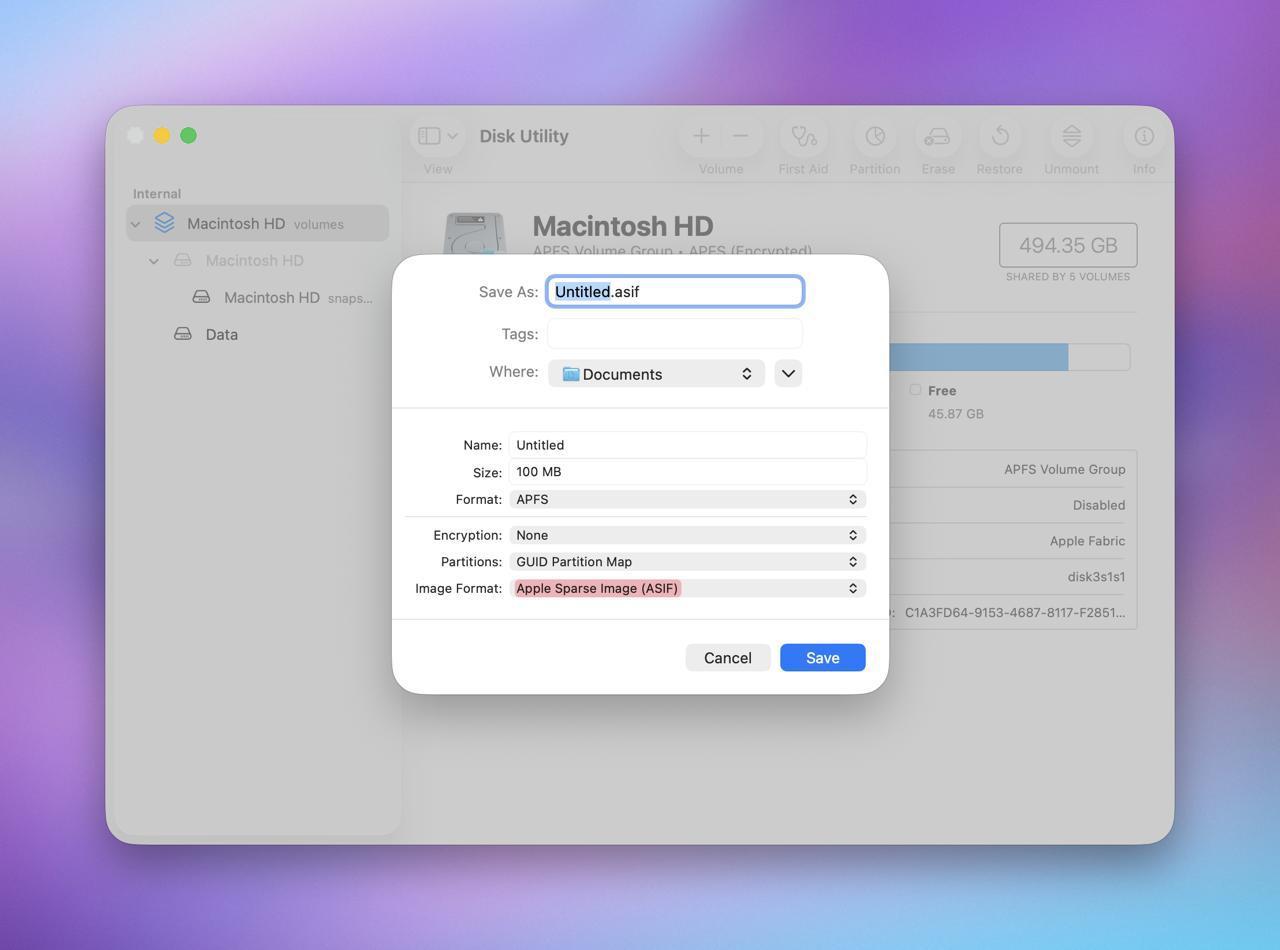The height and width of the screenshot is (950, 1280).
Task: Click the Apple Fabric connection value
Action: 1087,541
